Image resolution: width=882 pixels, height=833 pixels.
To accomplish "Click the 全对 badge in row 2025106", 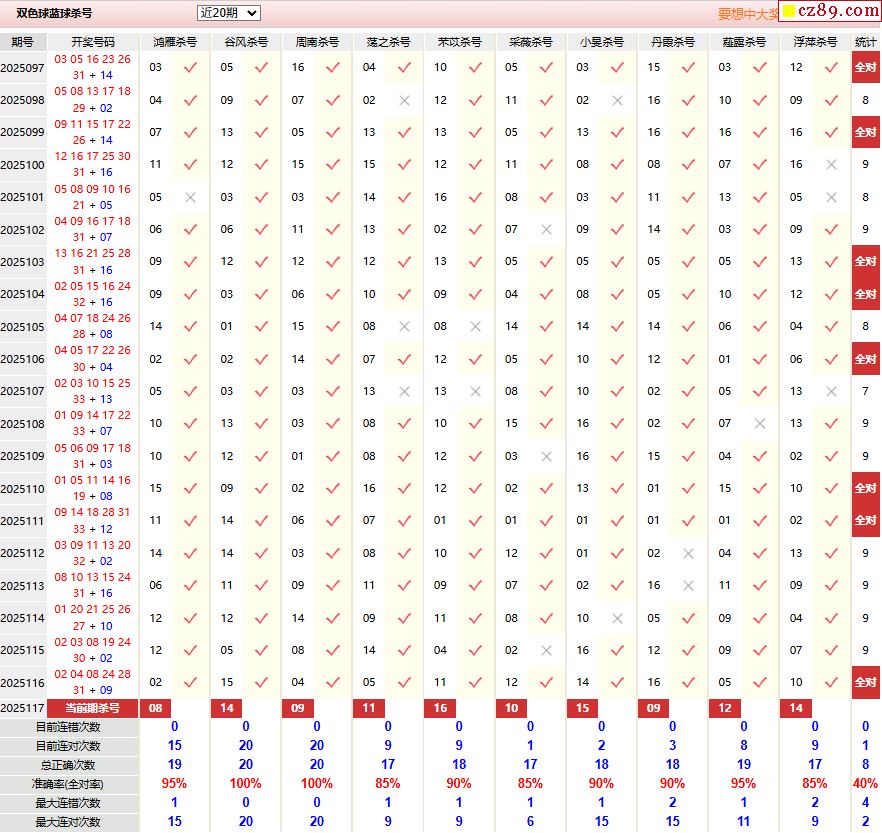I will tap(866, 359).
